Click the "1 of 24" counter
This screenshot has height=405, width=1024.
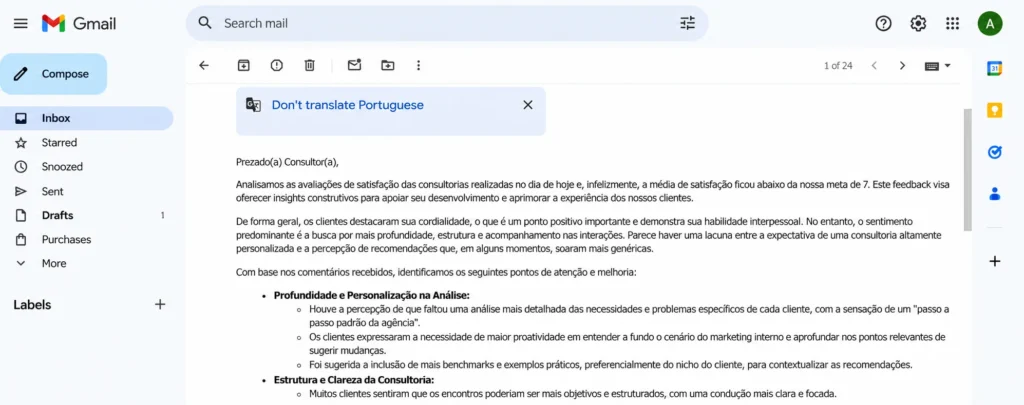point(838,65)
